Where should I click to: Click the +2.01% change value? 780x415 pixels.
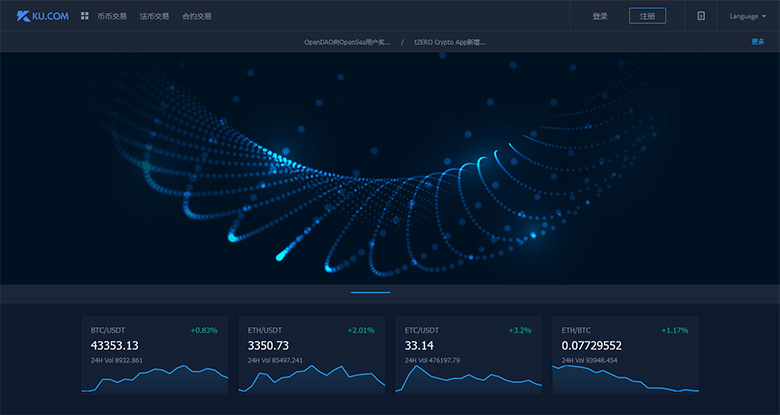(x=361, y=330)
